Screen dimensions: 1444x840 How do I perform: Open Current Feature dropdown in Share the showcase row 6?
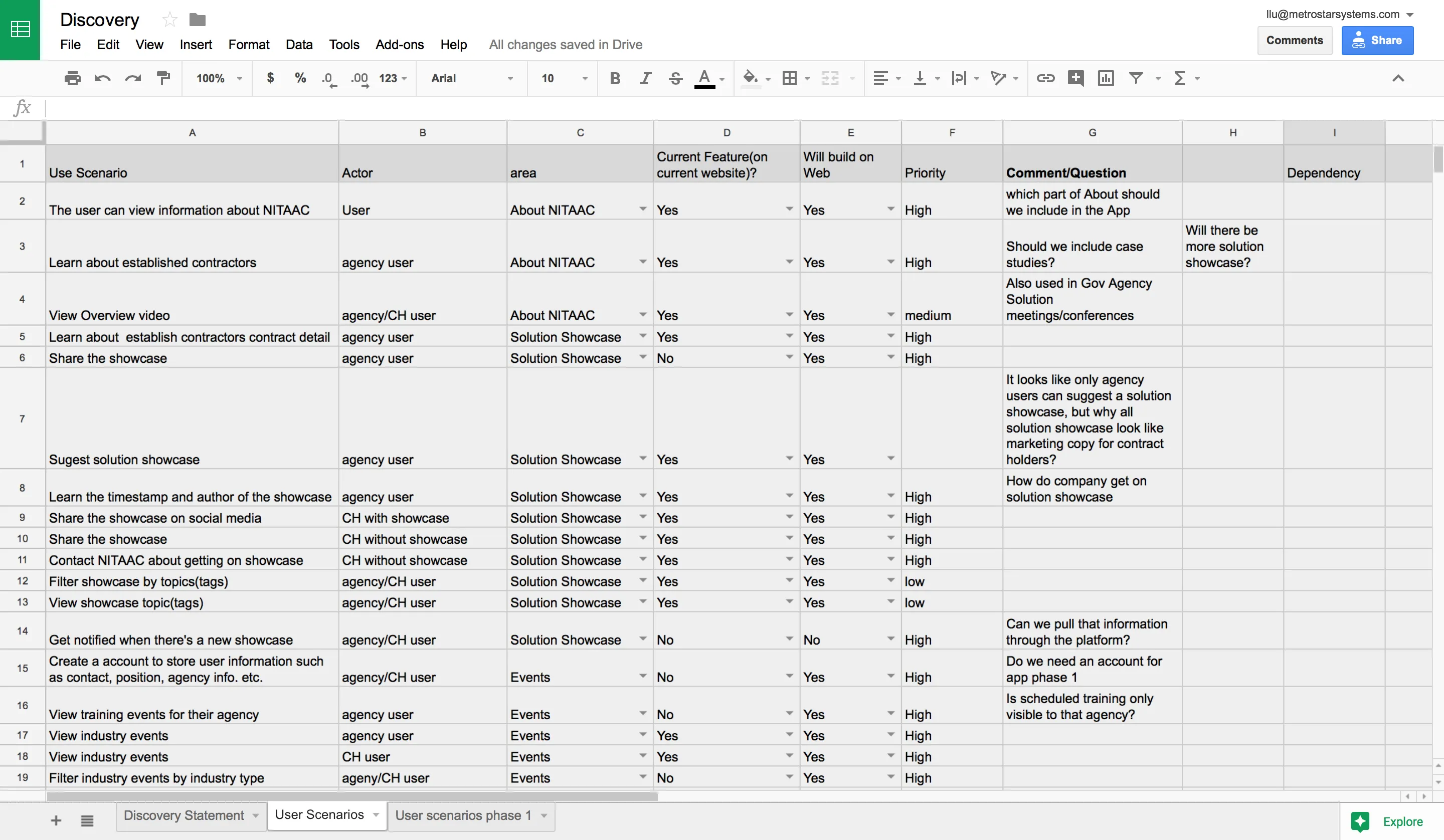coord(789,357)
